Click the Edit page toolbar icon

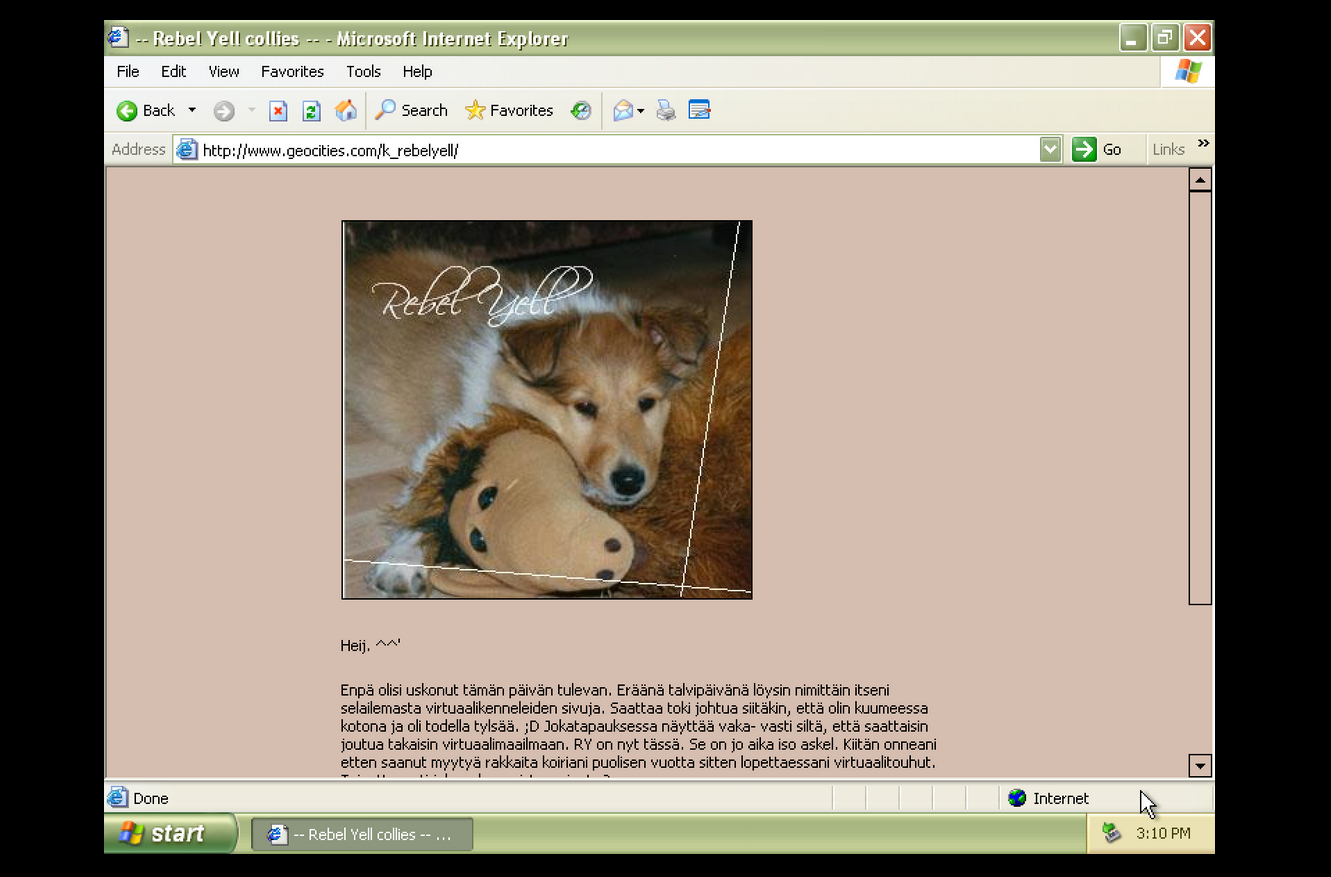pos(699,111)
